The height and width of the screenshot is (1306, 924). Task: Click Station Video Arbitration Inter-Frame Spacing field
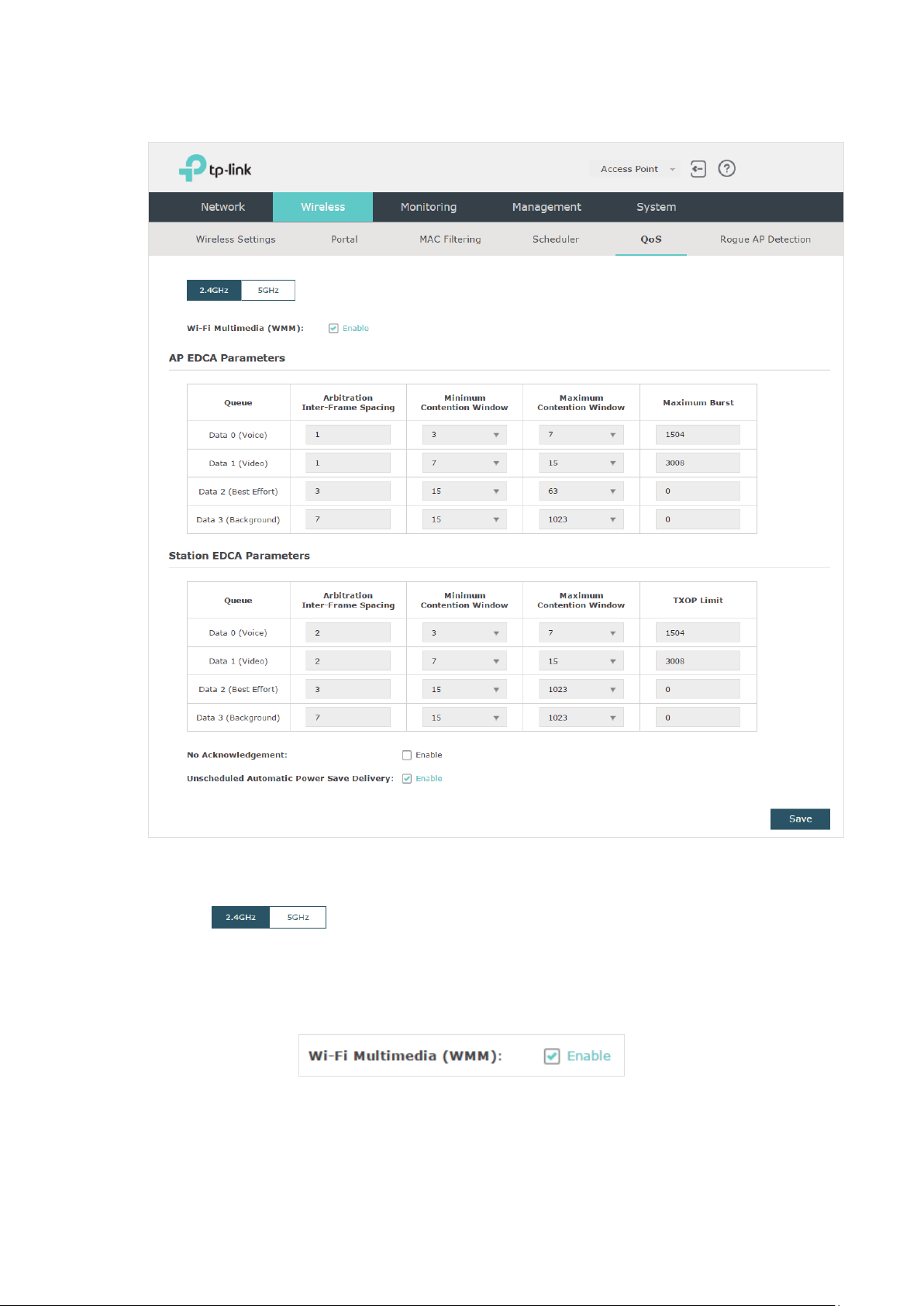coord(348,661)
